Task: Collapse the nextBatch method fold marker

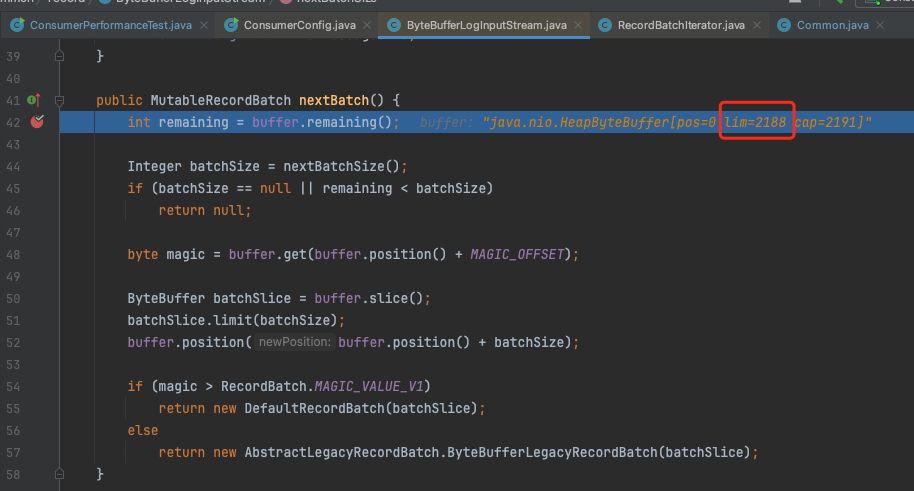Action: click(60, 100)
